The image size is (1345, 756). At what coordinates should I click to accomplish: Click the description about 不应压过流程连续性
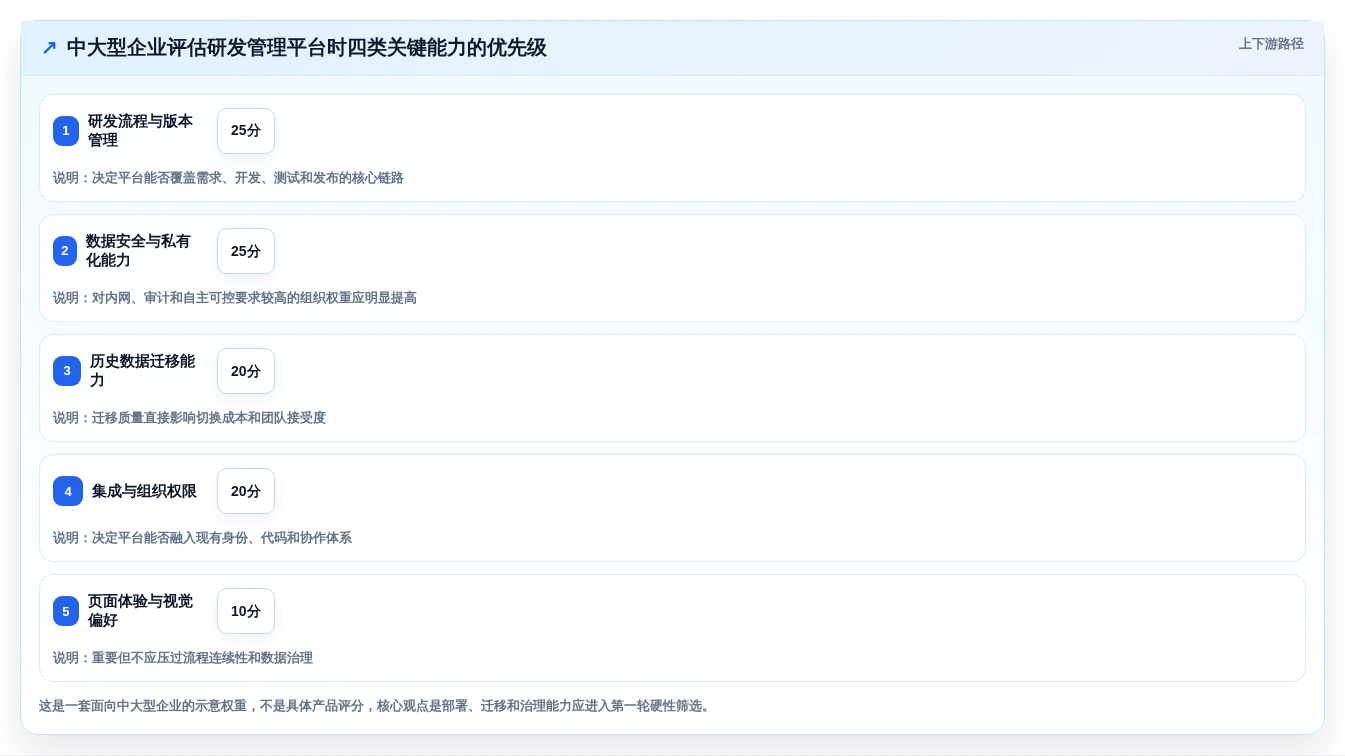tap(183, 658)
